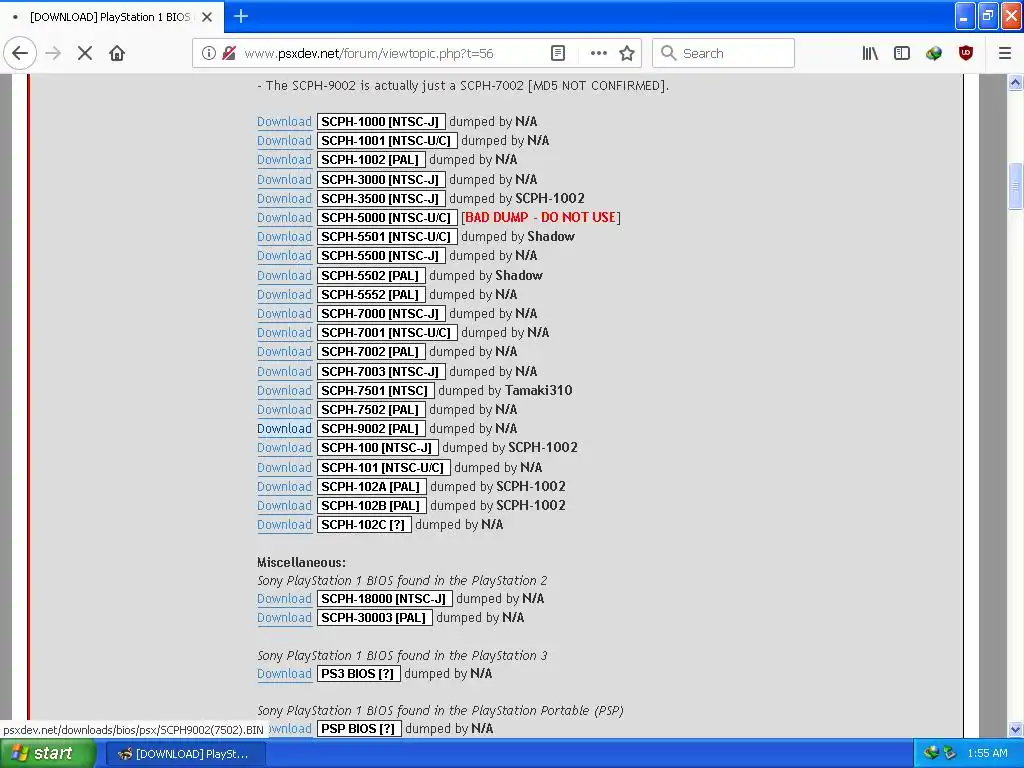Click the taskbar clock showing 1:55 AM
The width and height of the screenshot is (1024, 768).
tap(987, 753)
